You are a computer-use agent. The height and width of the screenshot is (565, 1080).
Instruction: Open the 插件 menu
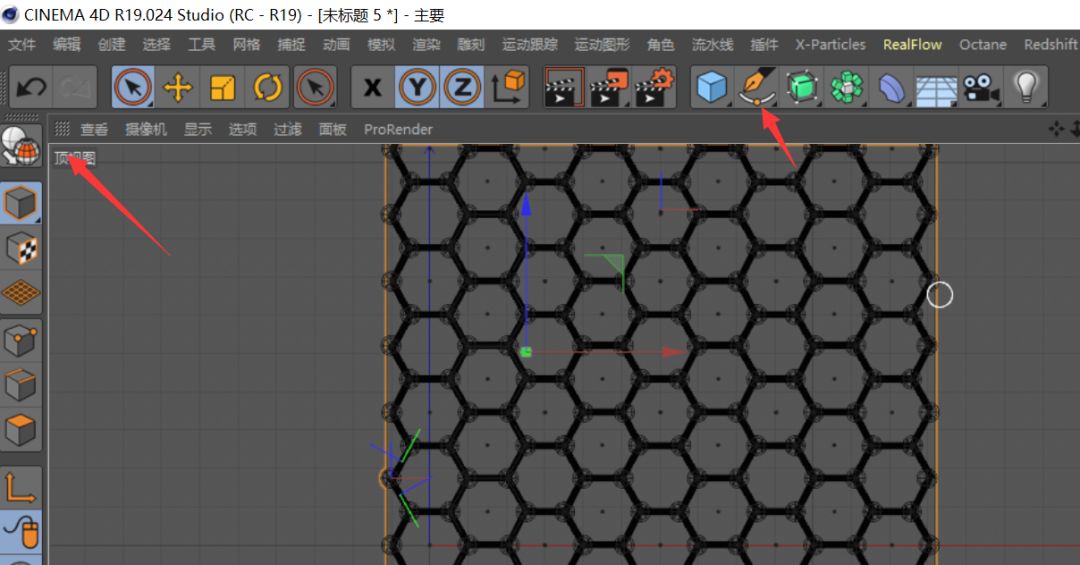coord(764,45)
